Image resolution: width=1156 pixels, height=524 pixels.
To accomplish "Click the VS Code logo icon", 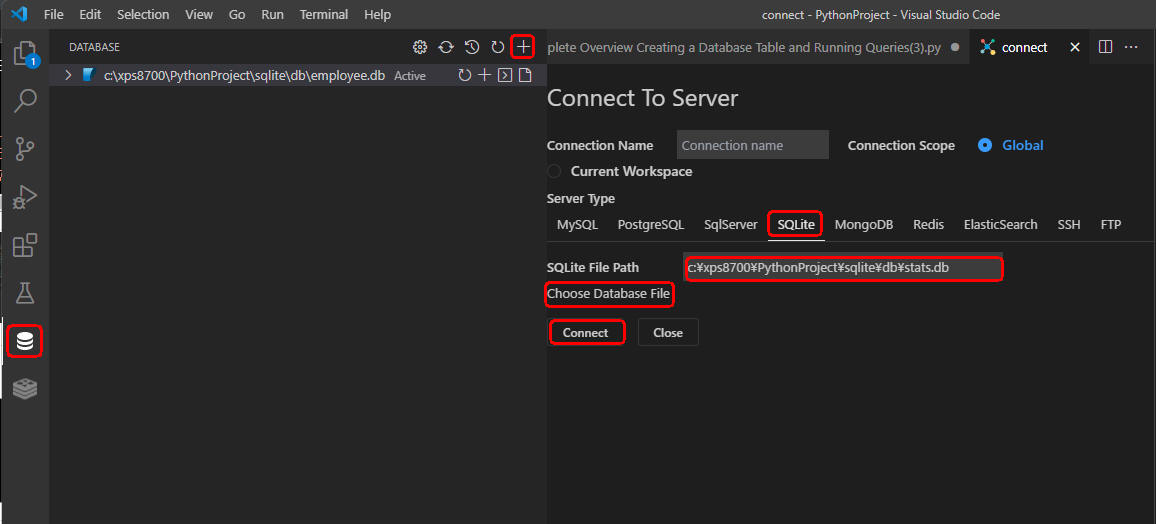I will [x=18, y=14].
